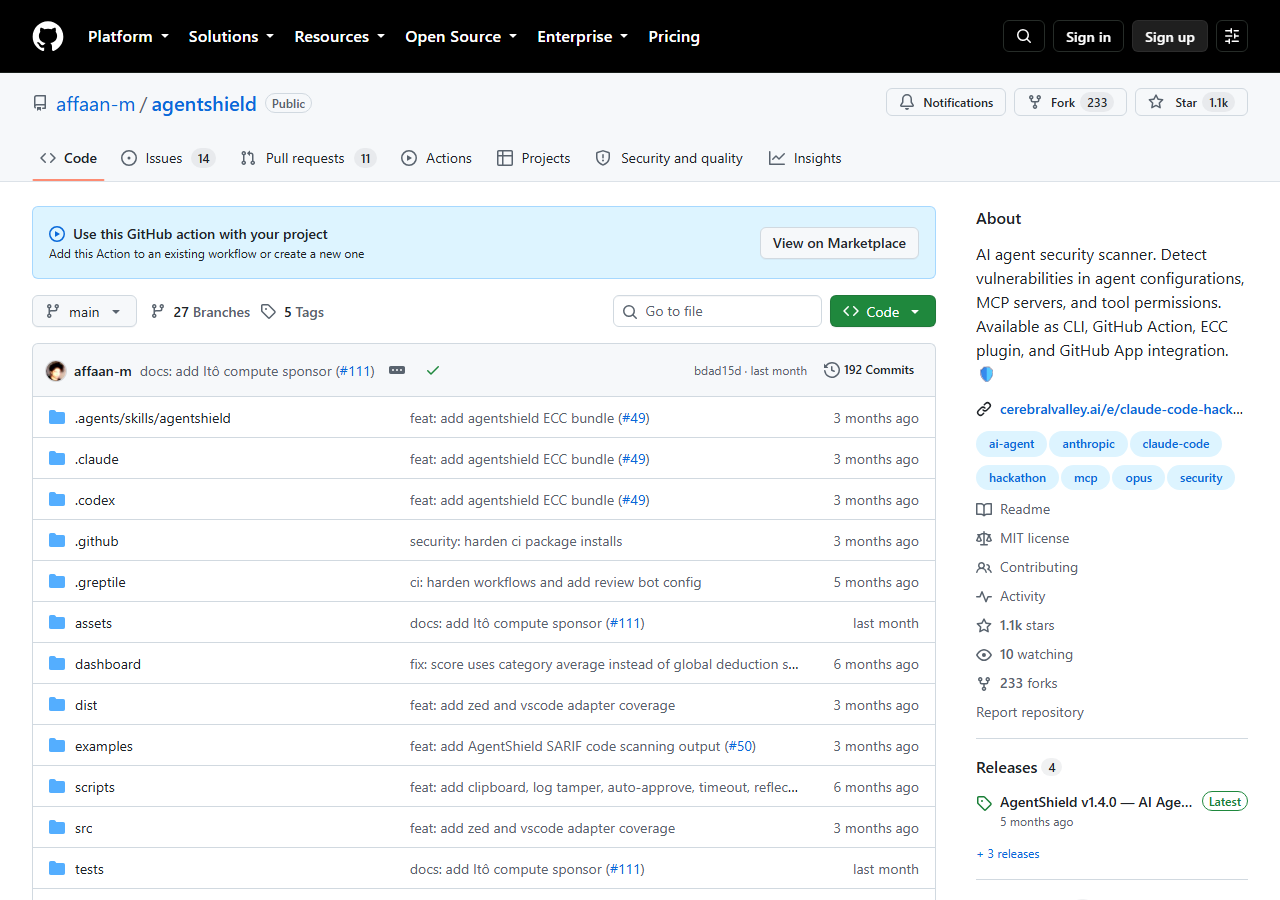Open the affaan-m owner link in repo title

(x=95, y=104)
